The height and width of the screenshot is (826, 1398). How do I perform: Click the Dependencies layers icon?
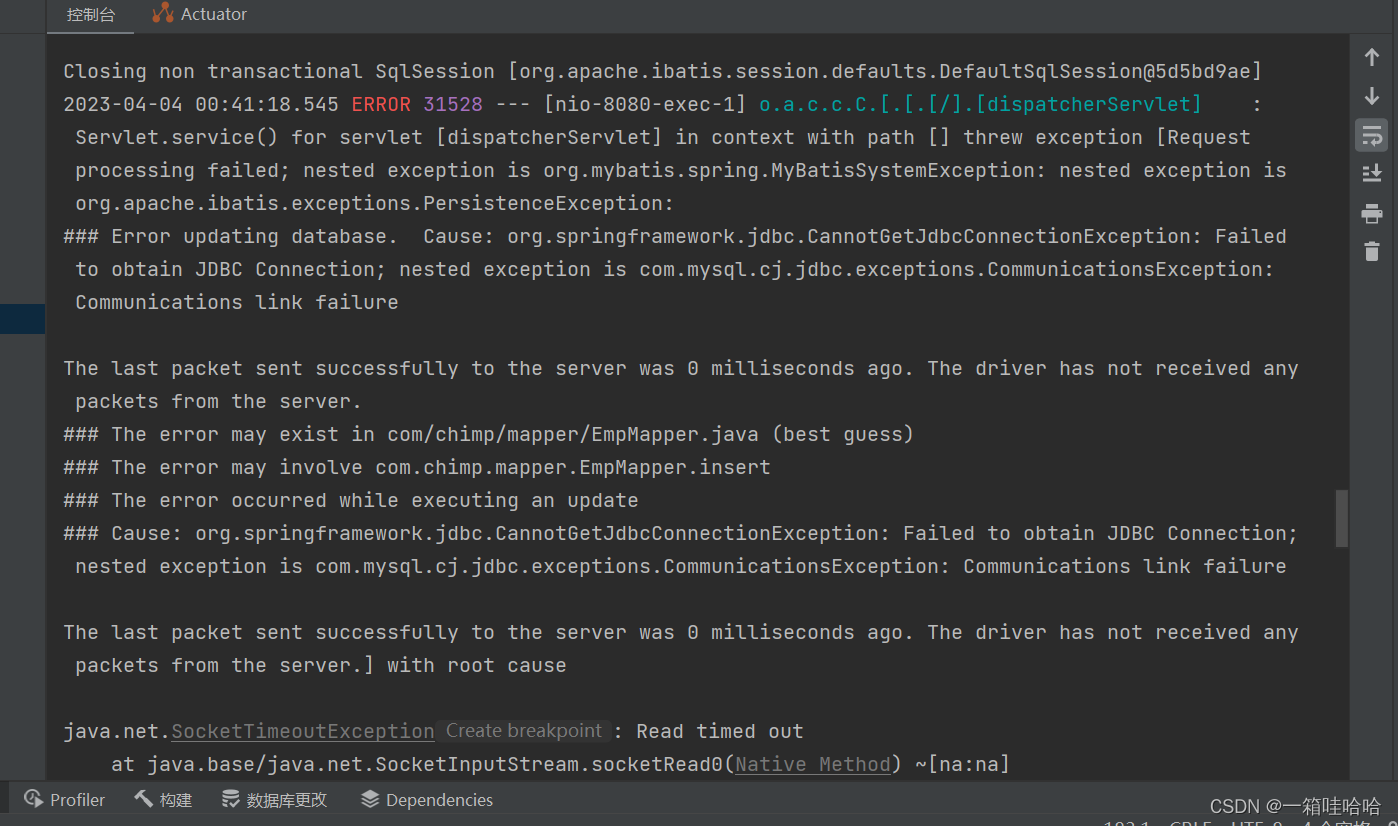pyautogui.click(x=370, y=799)
